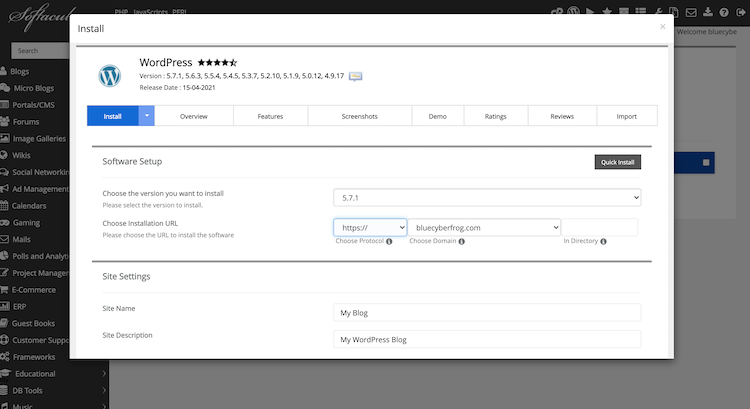
Task: Open the help question mark icon
Action: [724, 12]
